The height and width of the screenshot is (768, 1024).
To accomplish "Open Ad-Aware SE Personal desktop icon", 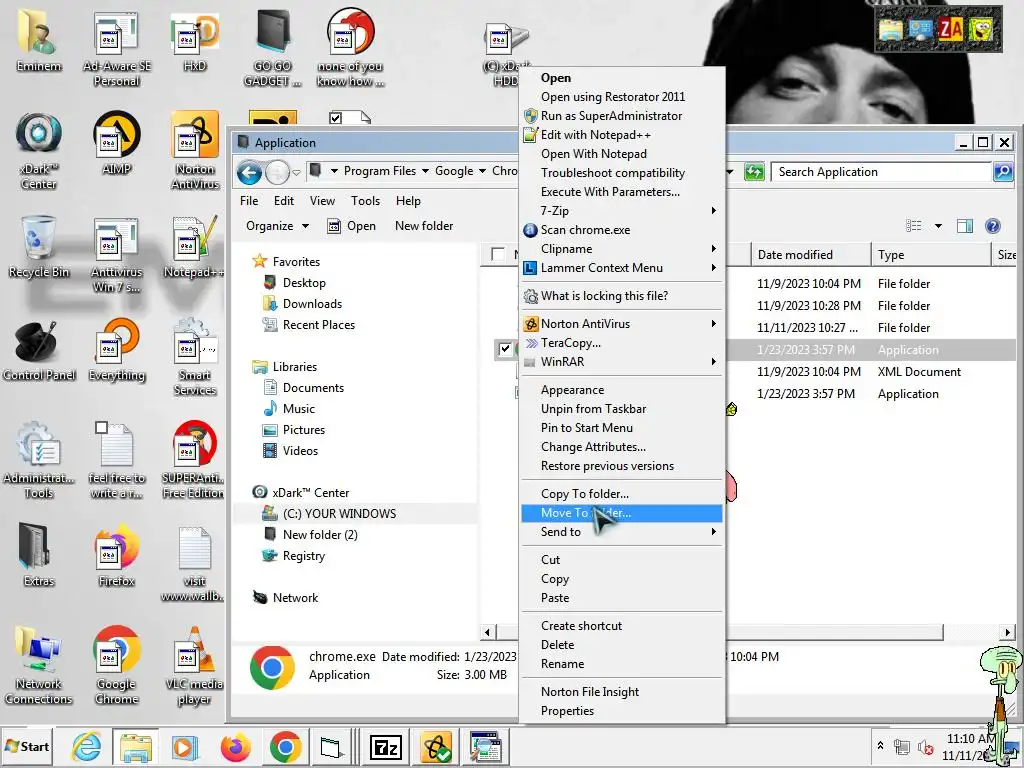I will click(x=116, y=48).
